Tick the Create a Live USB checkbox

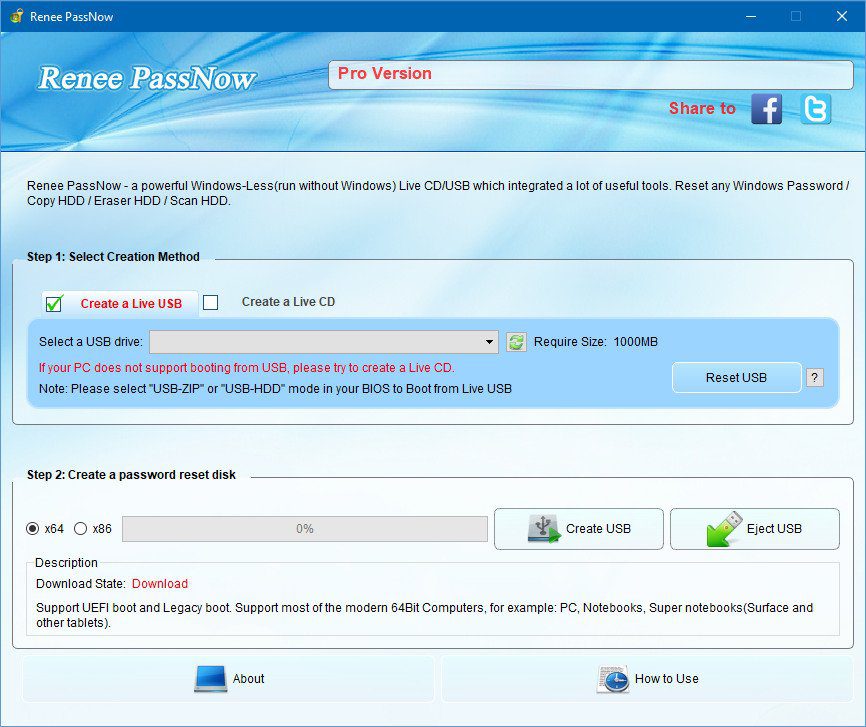54,304
